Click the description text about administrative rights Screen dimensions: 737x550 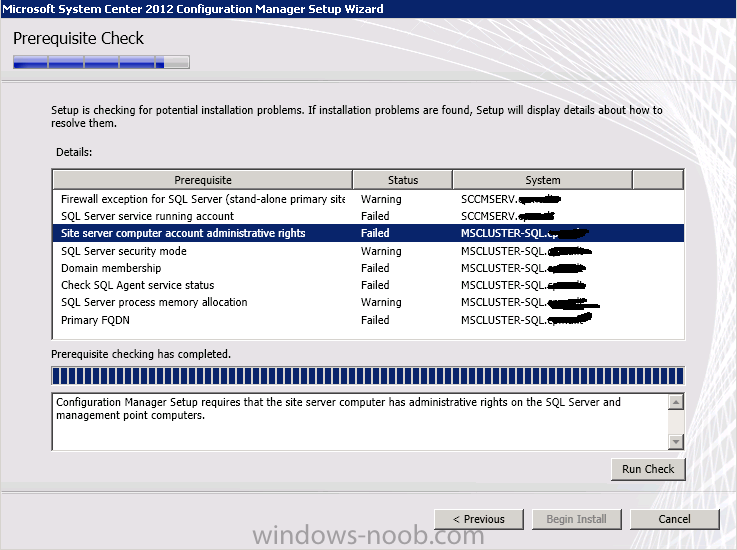click(x=338, y=409)
